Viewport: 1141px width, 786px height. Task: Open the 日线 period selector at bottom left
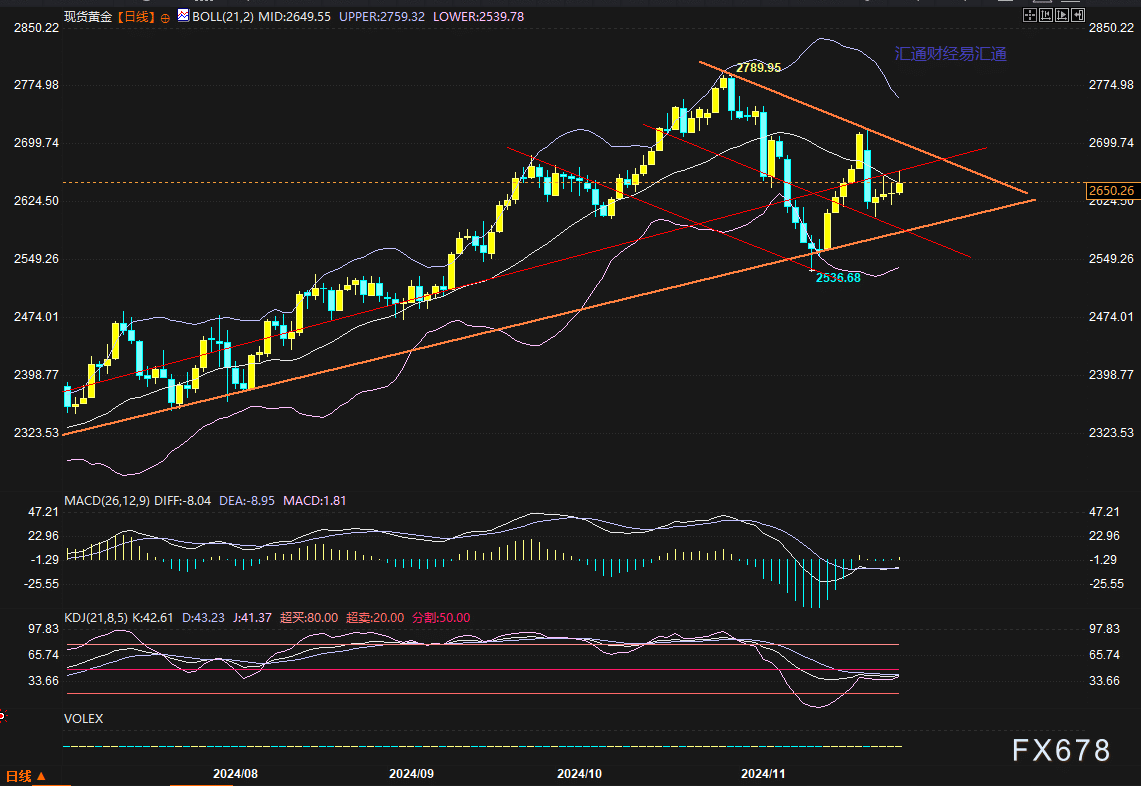pos(26,777)
